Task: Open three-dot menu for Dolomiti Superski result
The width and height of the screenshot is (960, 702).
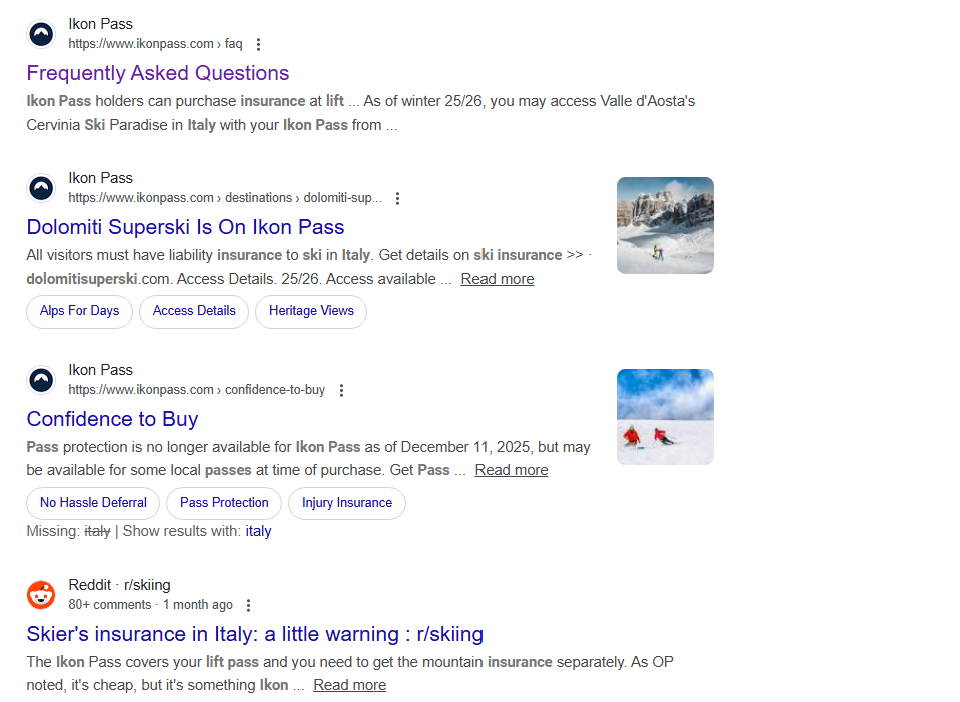Action: pos(397,198)
